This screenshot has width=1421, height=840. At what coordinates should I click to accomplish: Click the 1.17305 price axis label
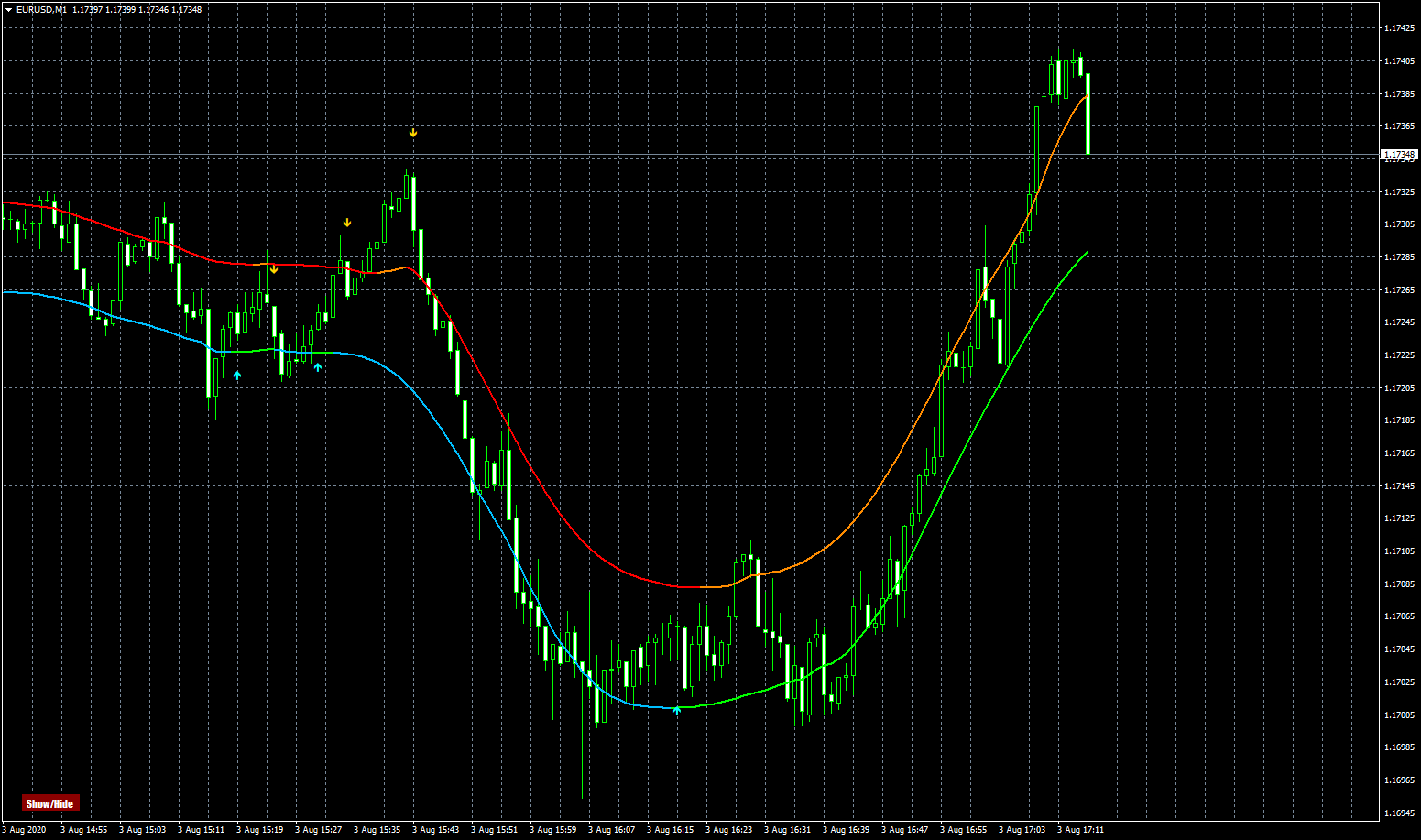tap(1398, 224)
